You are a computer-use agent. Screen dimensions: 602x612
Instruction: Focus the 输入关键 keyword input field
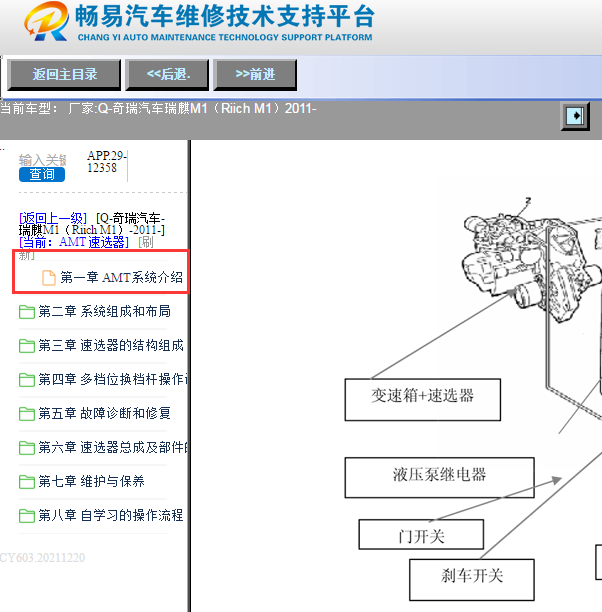(43, 160)
